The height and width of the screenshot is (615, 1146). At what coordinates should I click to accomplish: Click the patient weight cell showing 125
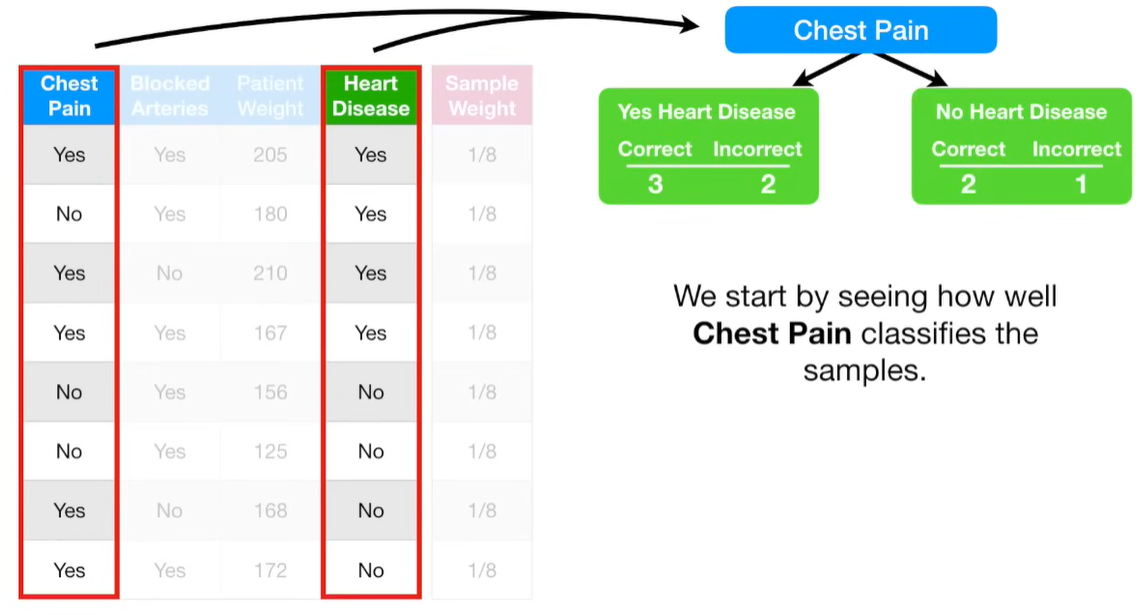point(270,452)
